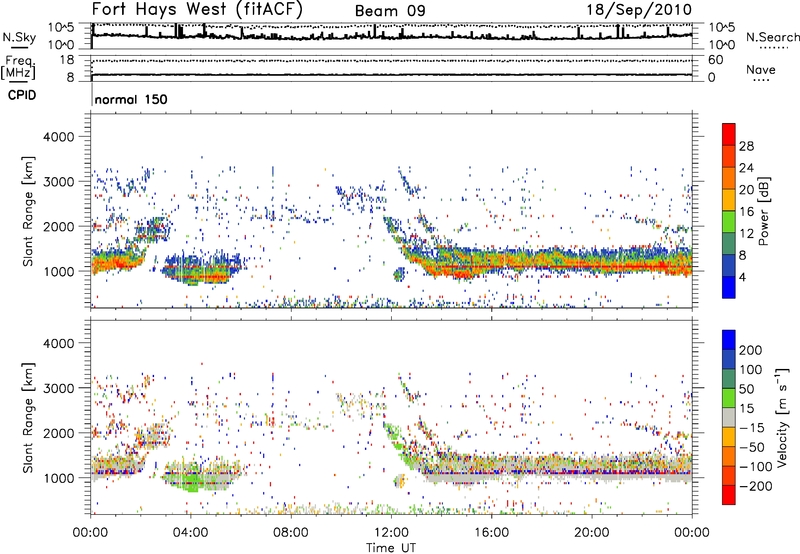
Task: Click the '200' tick on velocity scale
Action: point(751,350)
